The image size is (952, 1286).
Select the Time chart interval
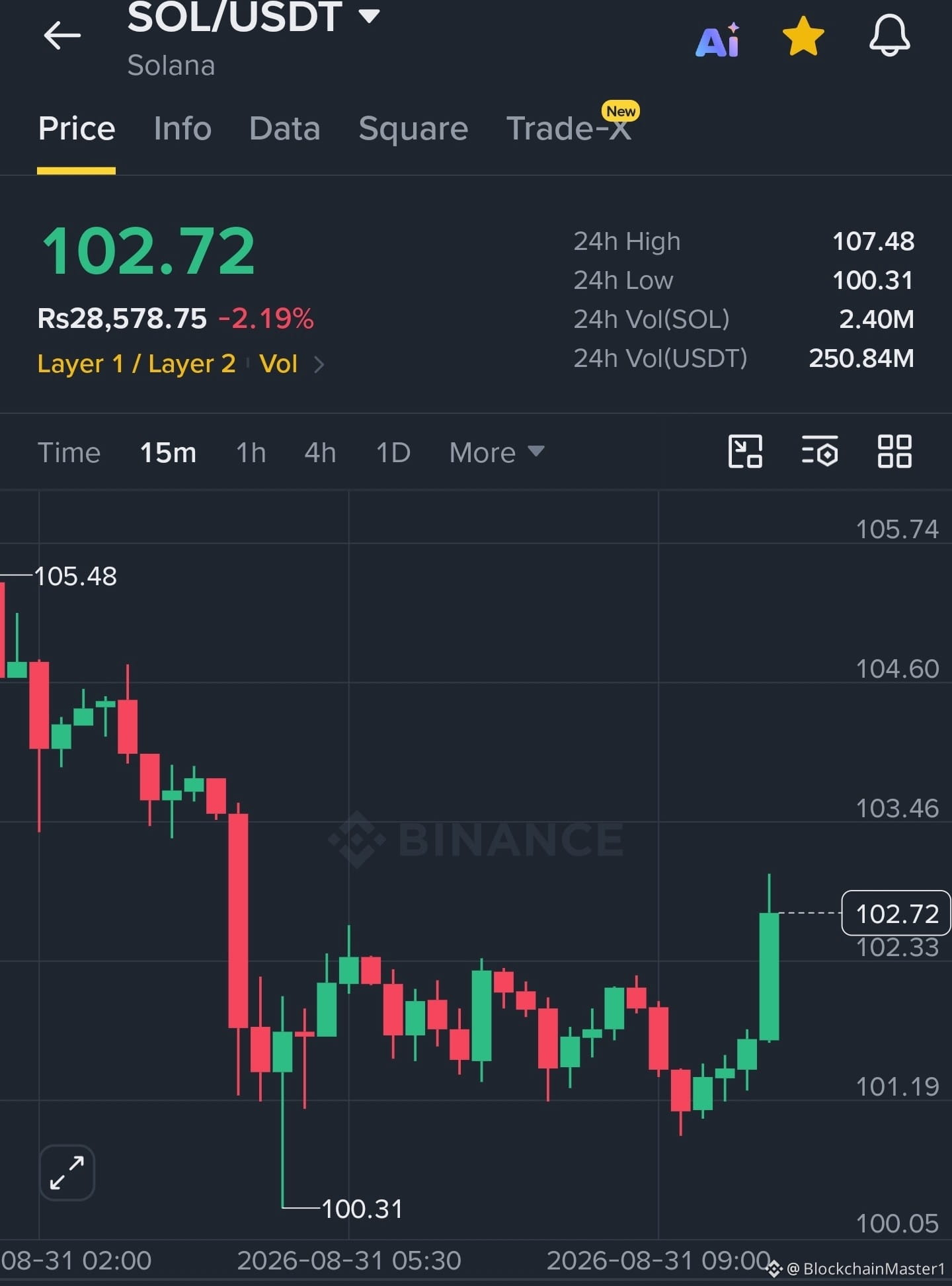point(69,453)
